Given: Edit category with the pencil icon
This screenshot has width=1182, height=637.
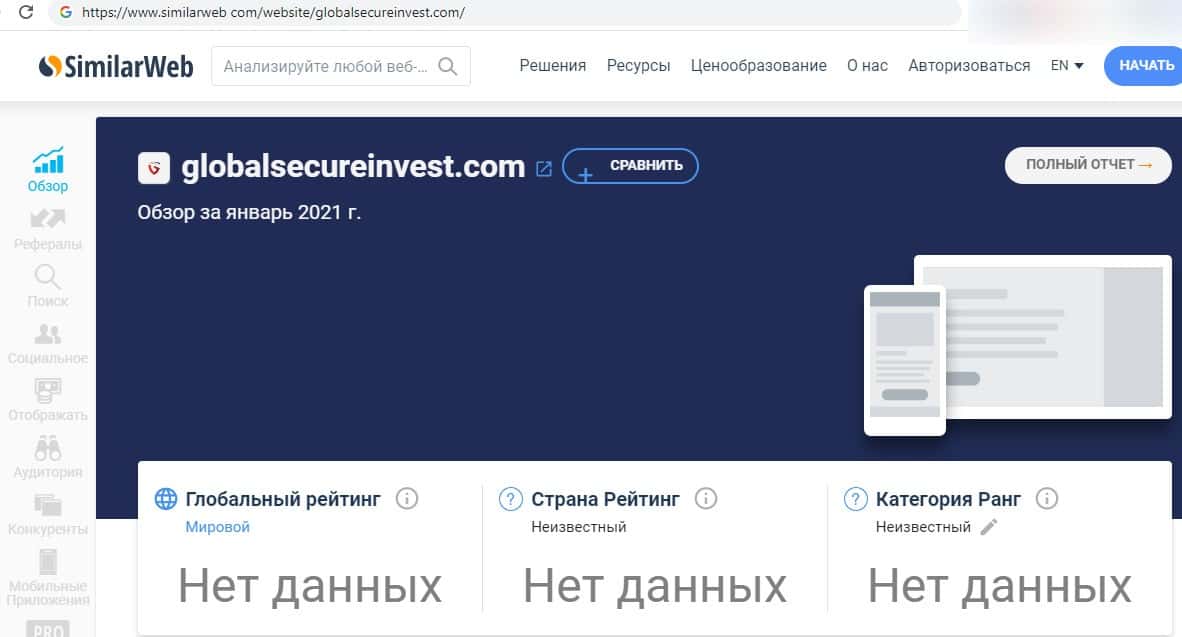Looking at the screenshot, I should click(989, 527).
